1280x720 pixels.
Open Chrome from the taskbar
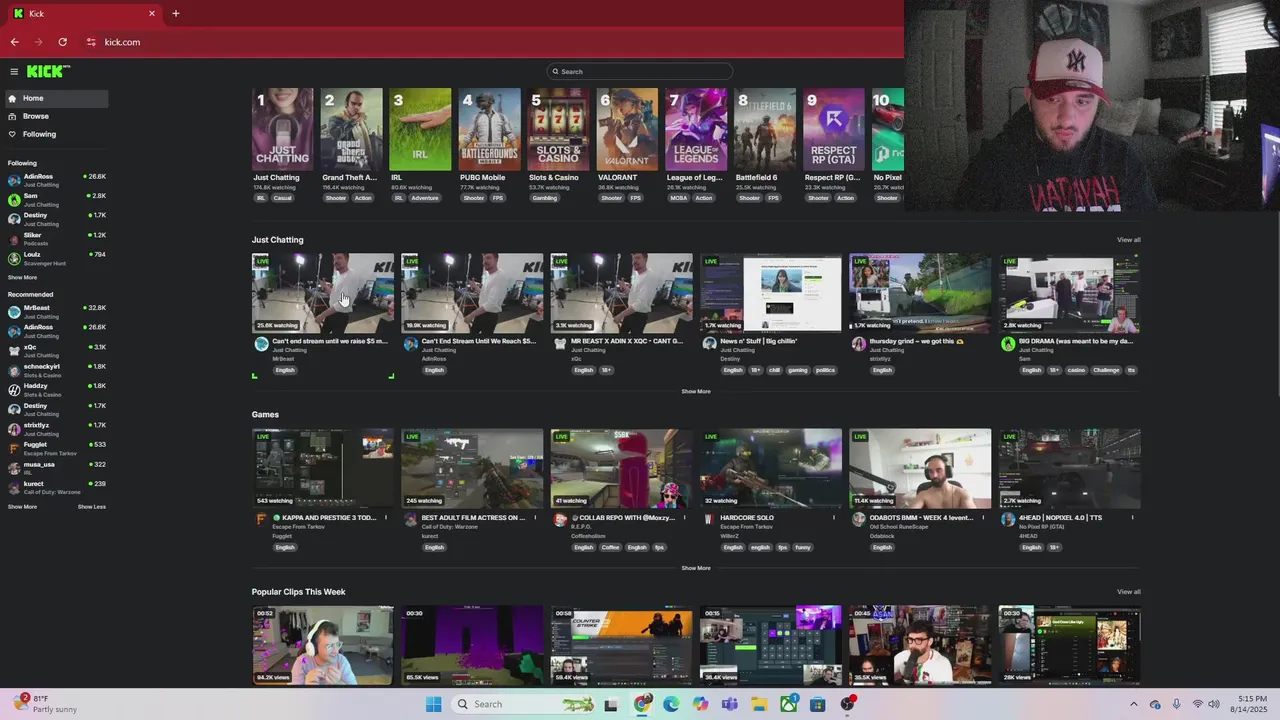[x=642, y=704]
